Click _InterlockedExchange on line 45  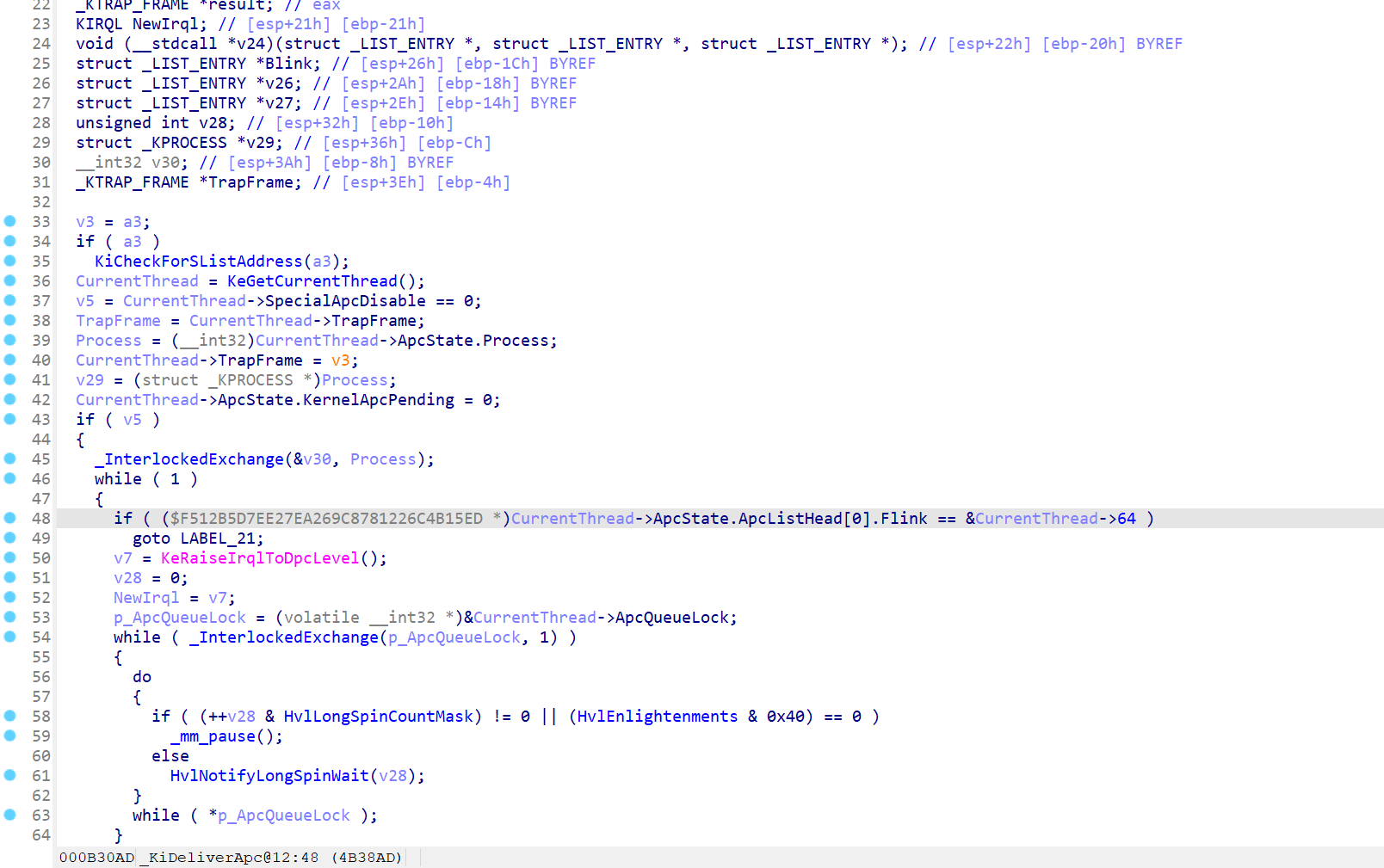click(189, 459)
